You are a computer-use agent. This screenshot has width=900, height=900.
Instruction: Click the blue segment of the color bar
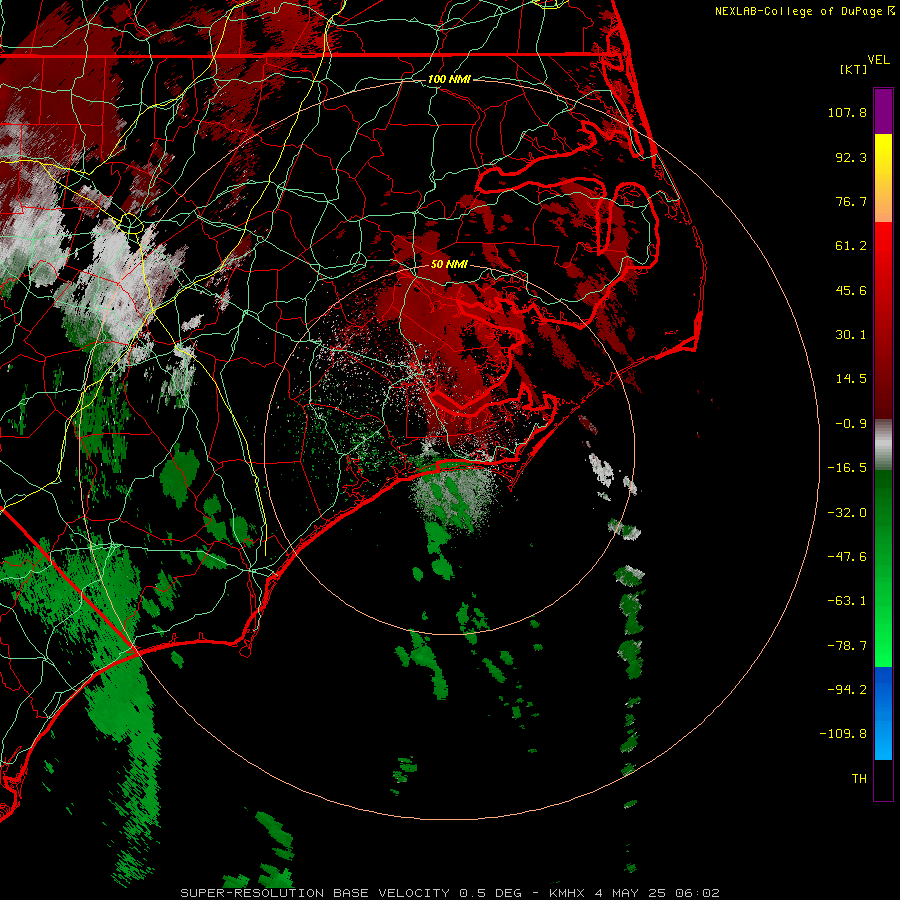(x=883, y=713)
